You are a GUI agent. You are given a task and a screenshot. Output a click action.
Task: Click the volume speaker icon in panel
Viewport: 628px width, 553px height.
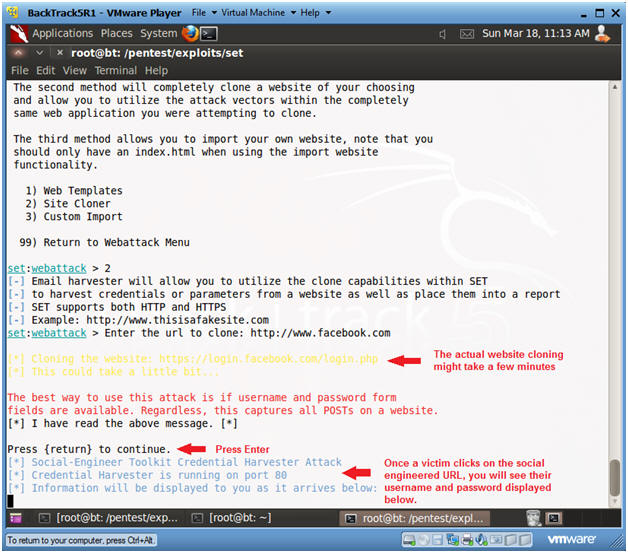pos(442,34)
